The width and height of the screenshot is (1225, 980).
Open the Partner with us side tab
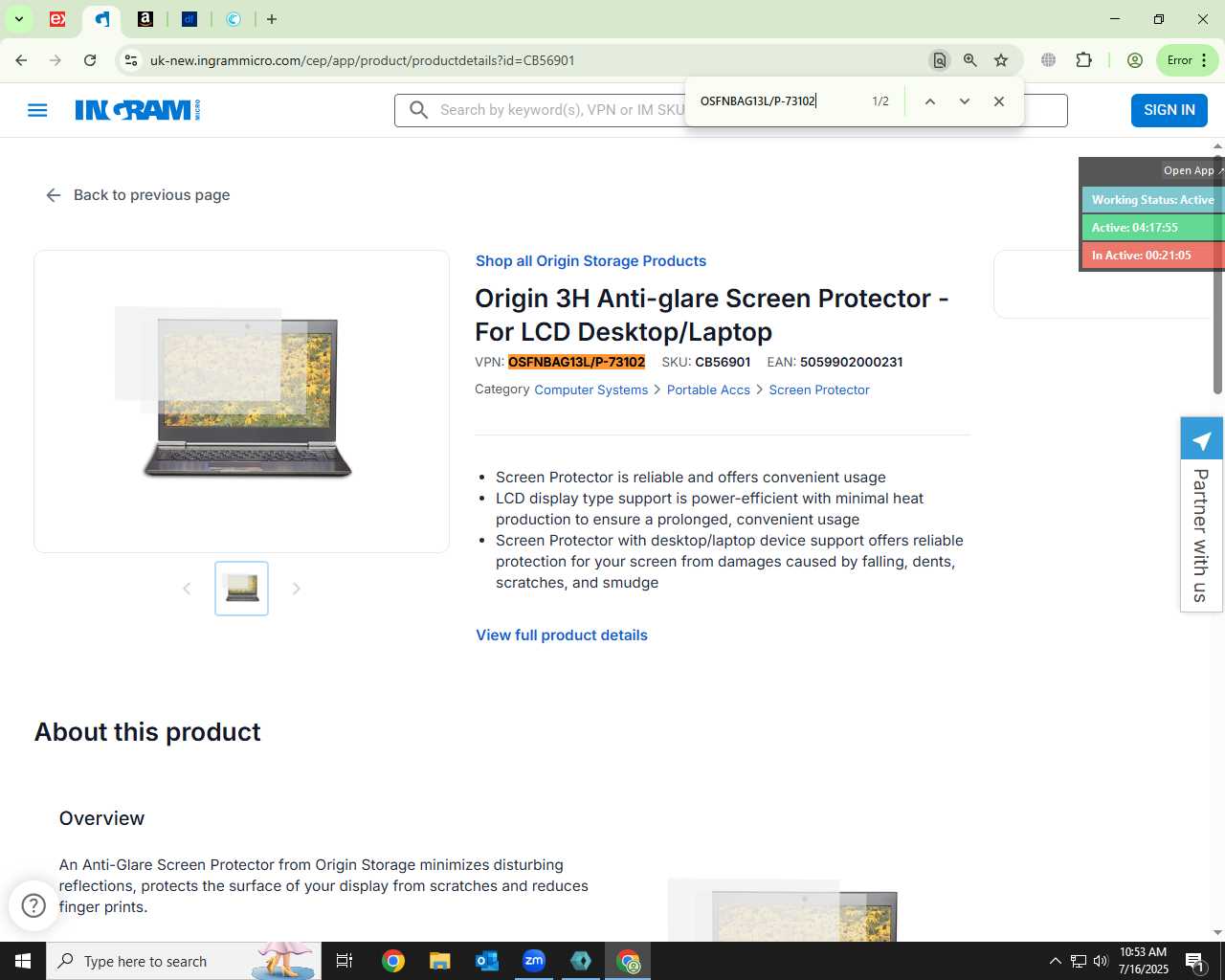pos(1201,515)
